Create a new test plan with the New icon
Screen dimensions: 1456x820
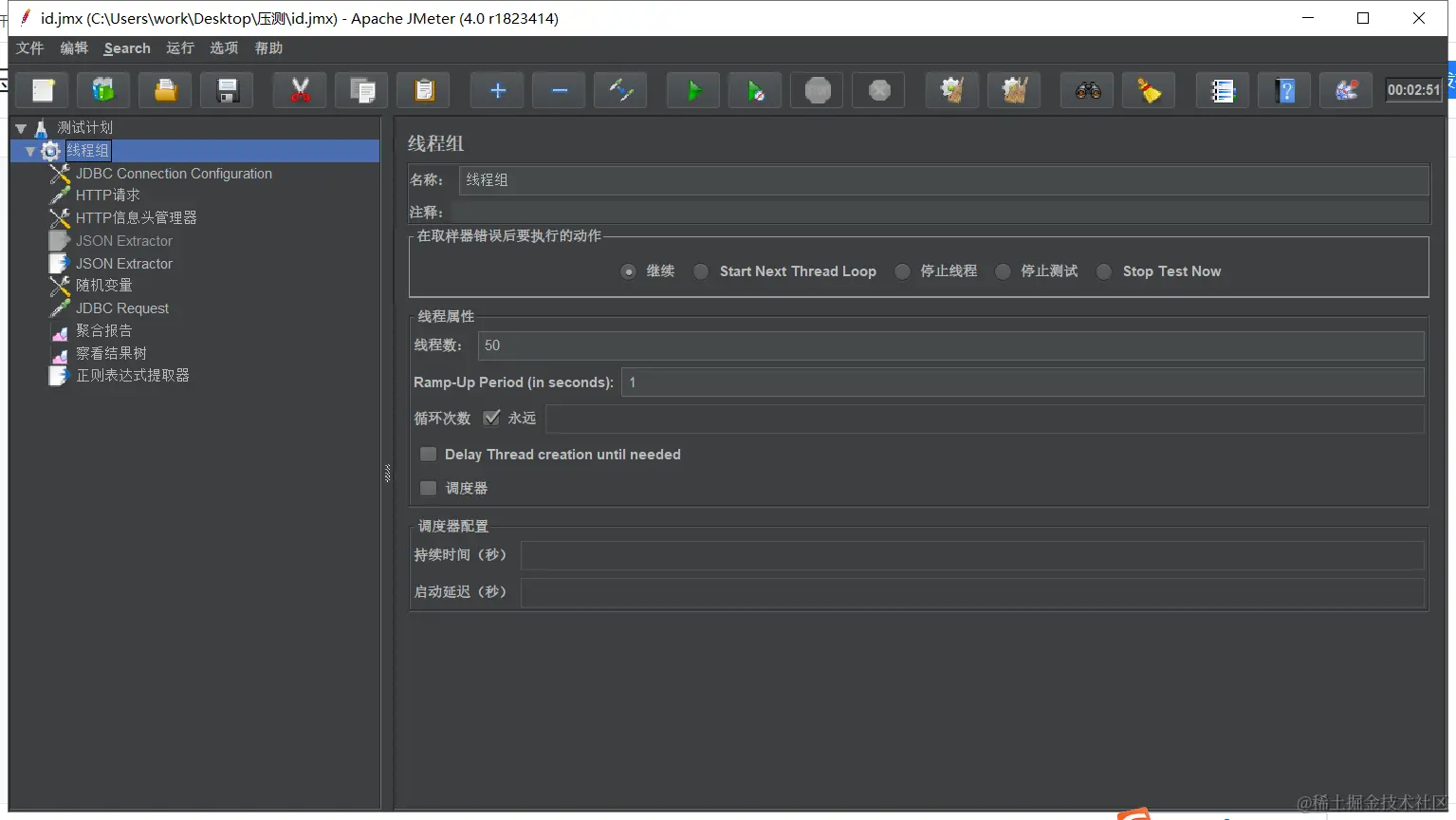(x=44, y=90)
